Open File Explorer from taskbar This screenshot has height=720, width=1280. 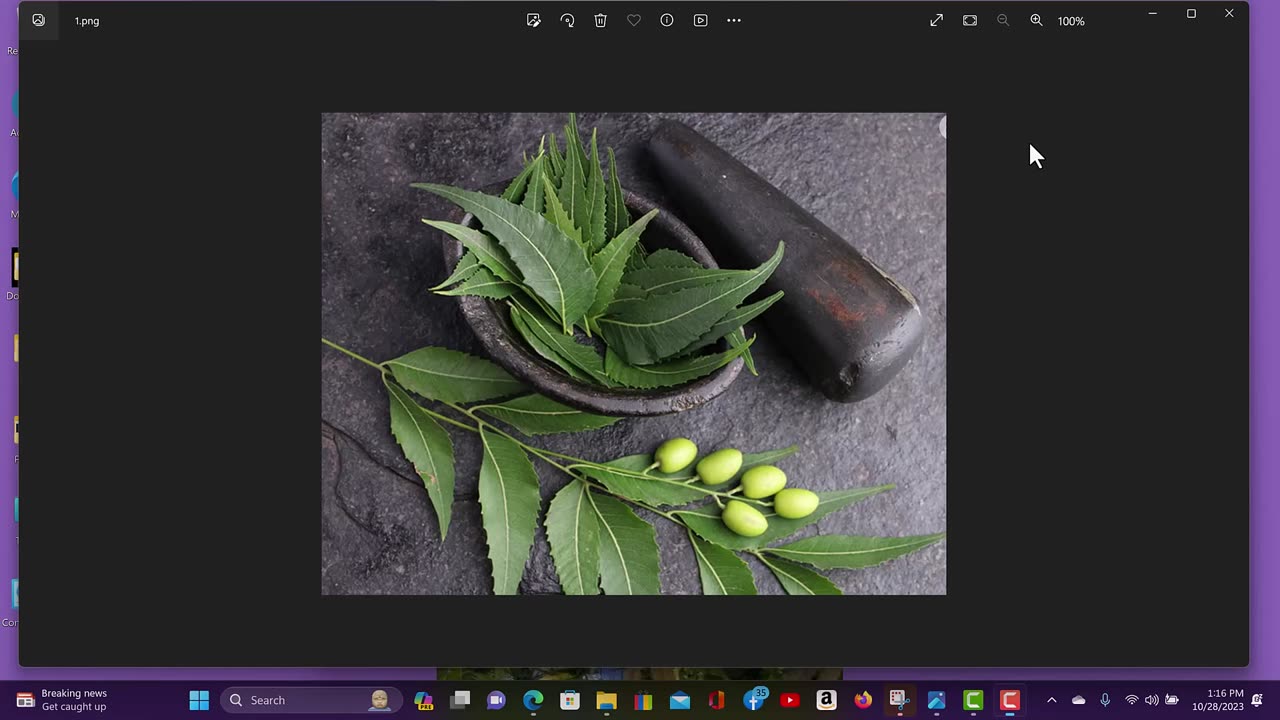tap(606, 700)
